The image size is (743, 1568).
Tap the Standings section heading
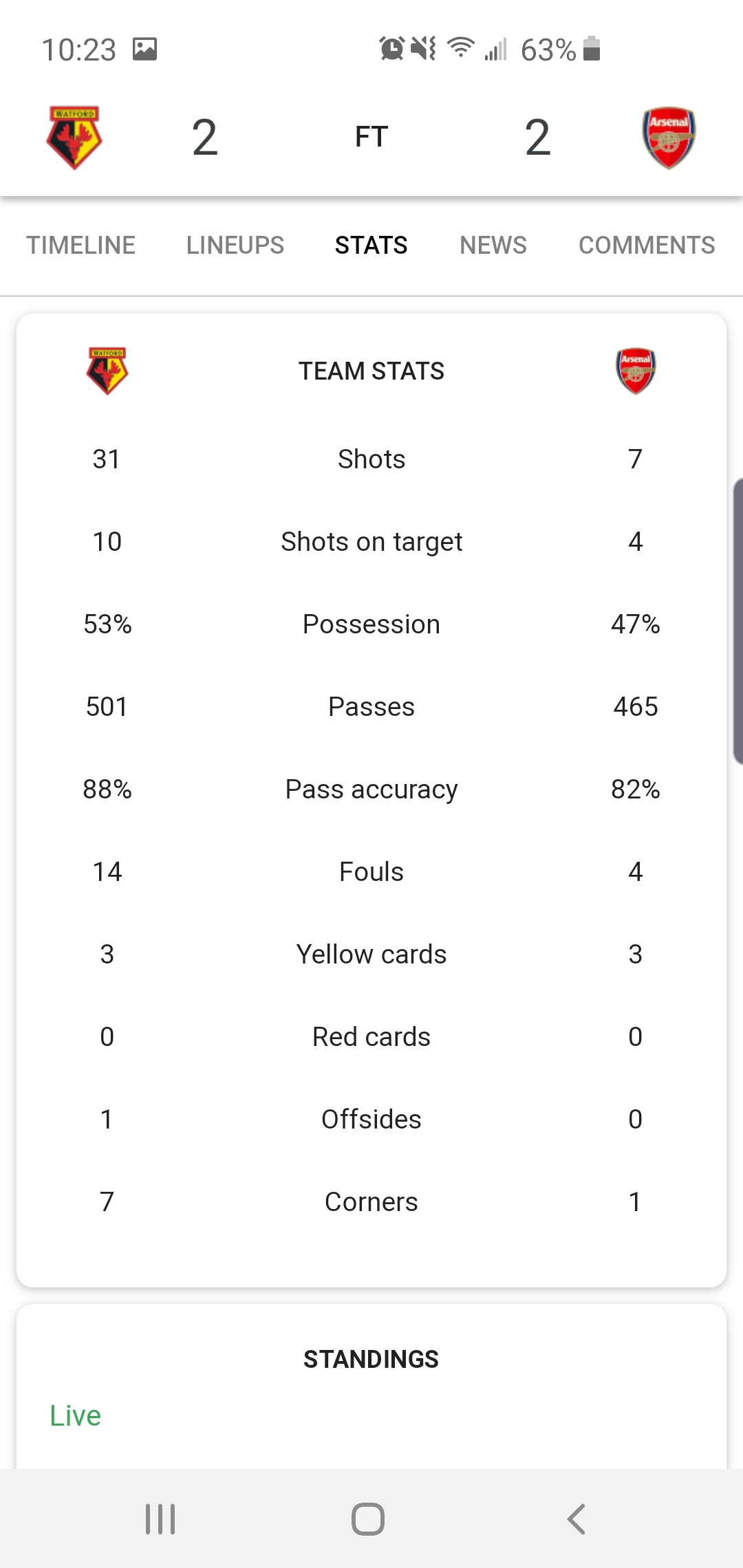tap(371, 1359)
